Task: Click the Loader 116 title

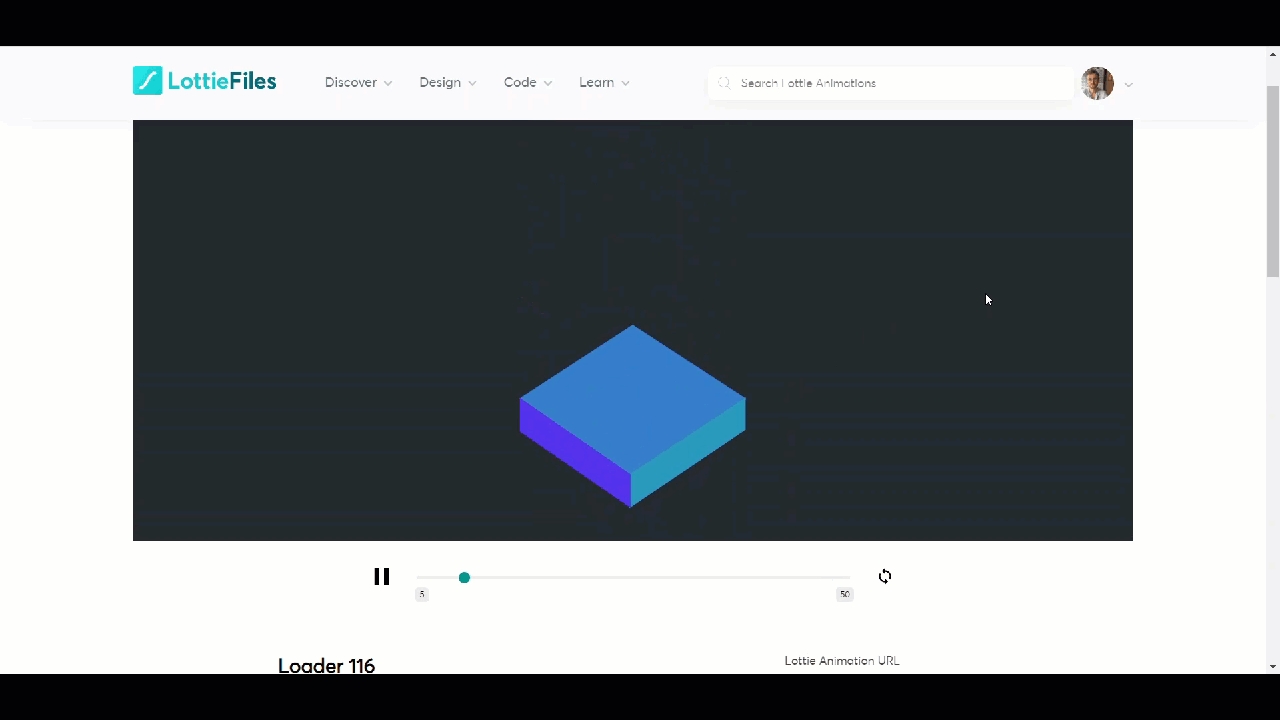Action: tap(326, 665)
